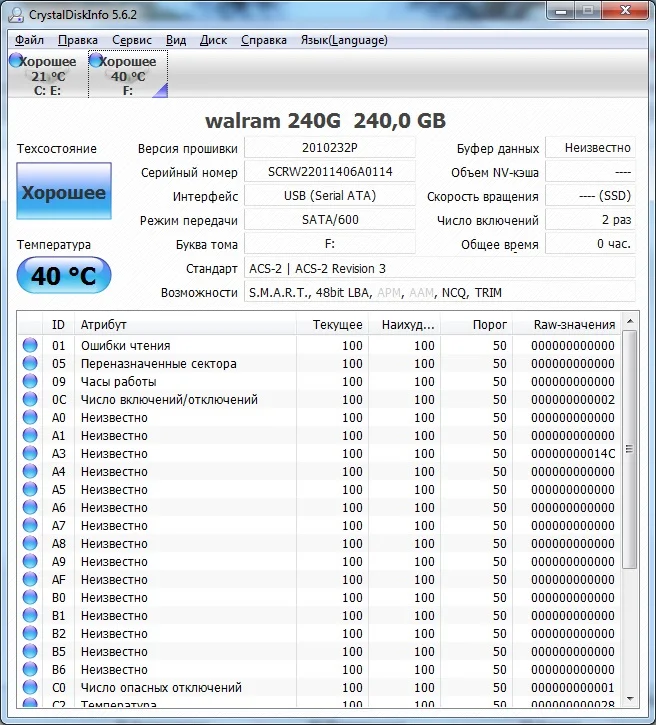
Task: Click the status icon for attribute 01
Action: point(30,345)
